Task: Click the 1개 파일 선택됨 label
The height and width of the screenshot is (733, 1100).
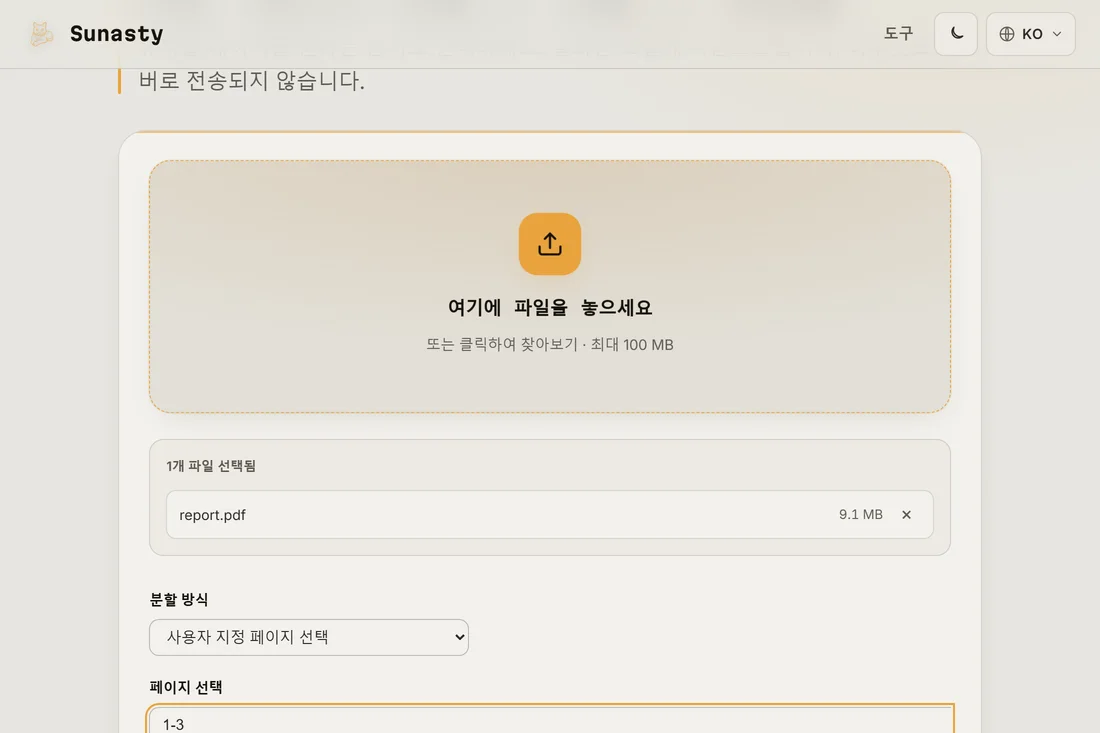Action: [211, 466]
